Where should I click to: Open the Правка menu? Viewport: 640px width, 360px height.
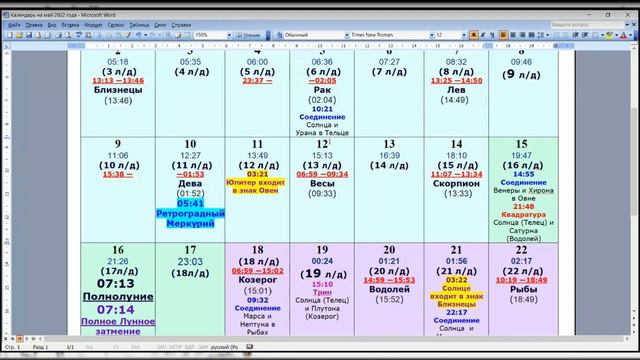point(33,25)
